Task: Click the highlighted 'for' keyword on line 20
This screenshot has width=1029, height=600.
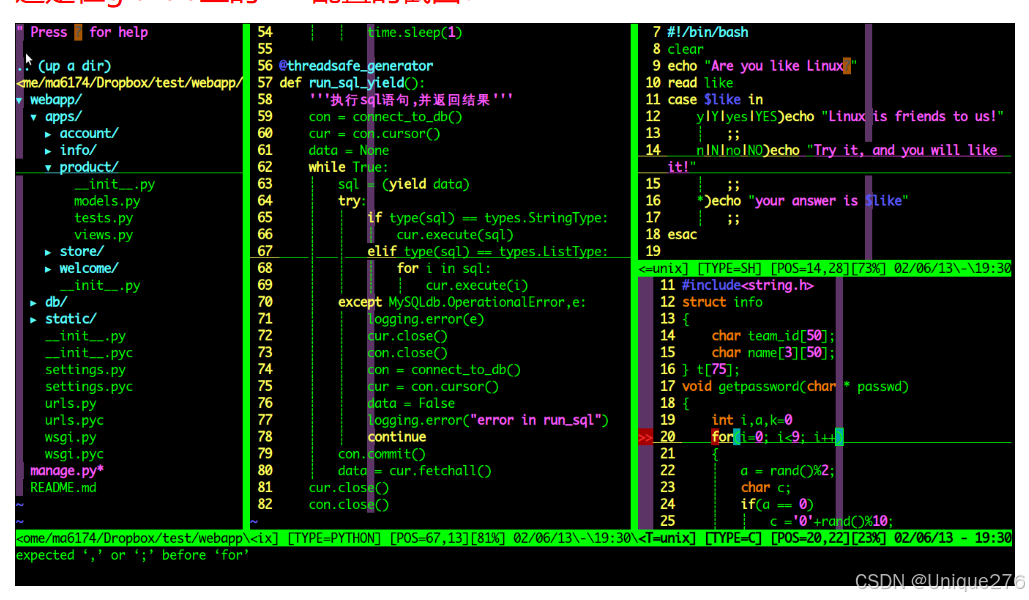Action: point(722,437)
